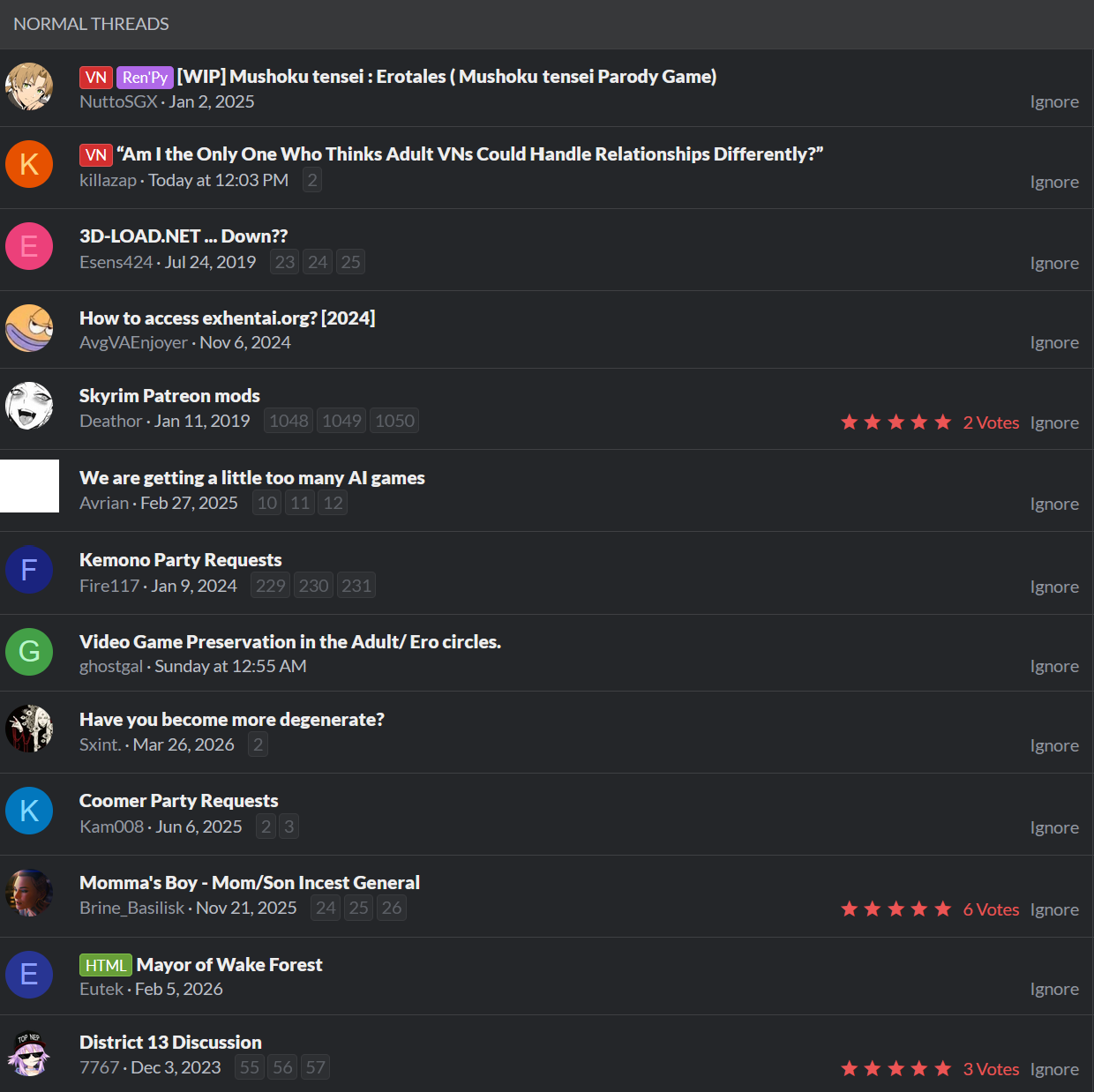
Task: Open NuttoSGX's avatar on Mushoku tensei thread
Action: click(29, 86)
